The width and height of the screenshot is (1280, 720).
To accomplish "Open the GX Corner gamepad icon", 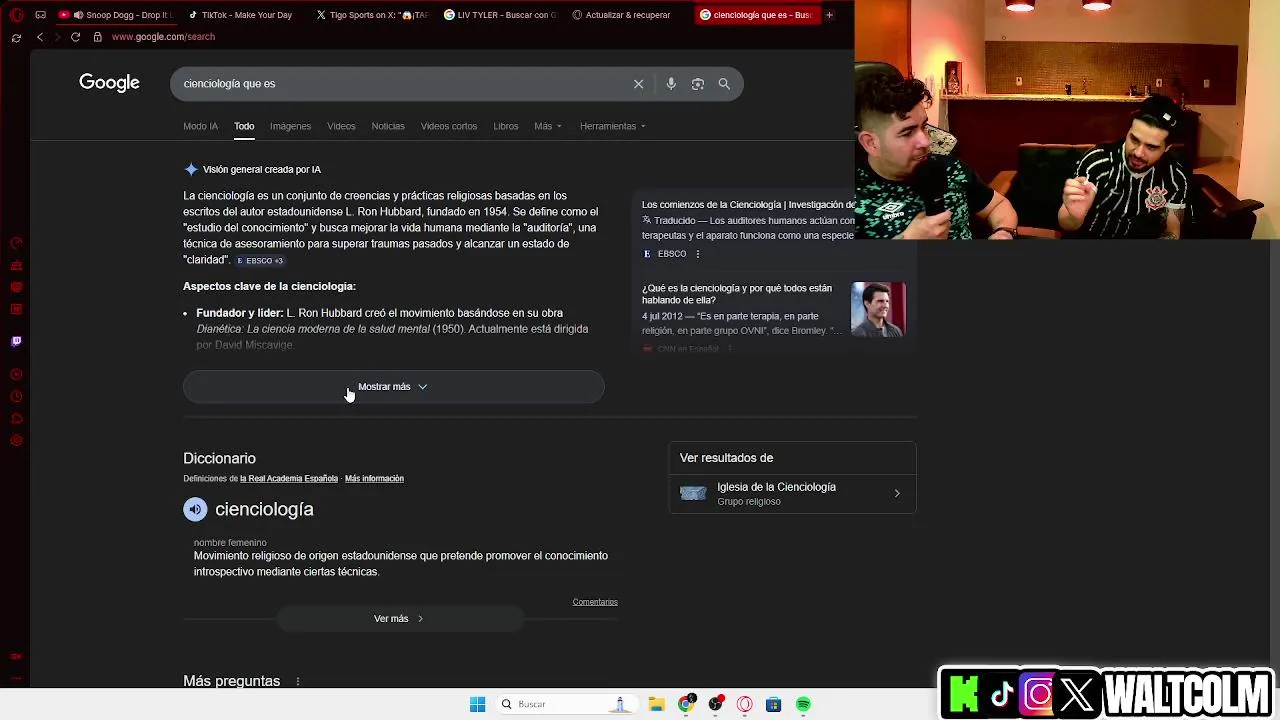I will point(40,15).
